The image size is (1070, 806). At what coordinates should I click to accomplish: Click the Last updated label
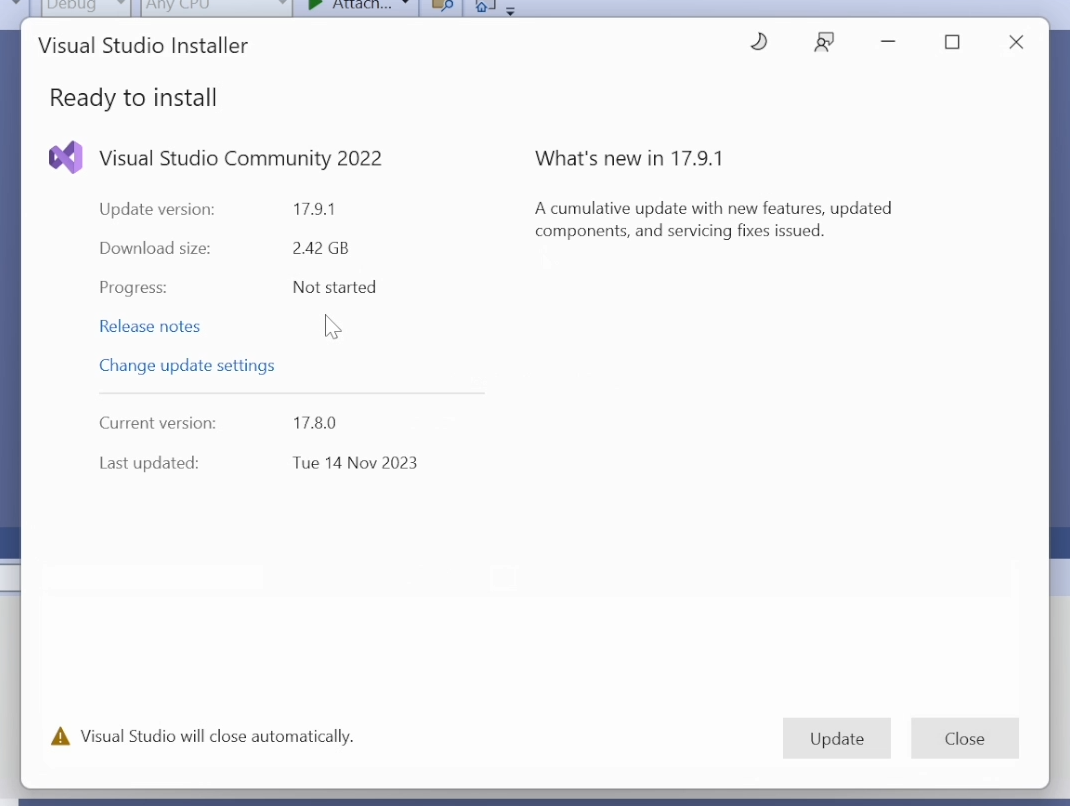click(149, 463)
